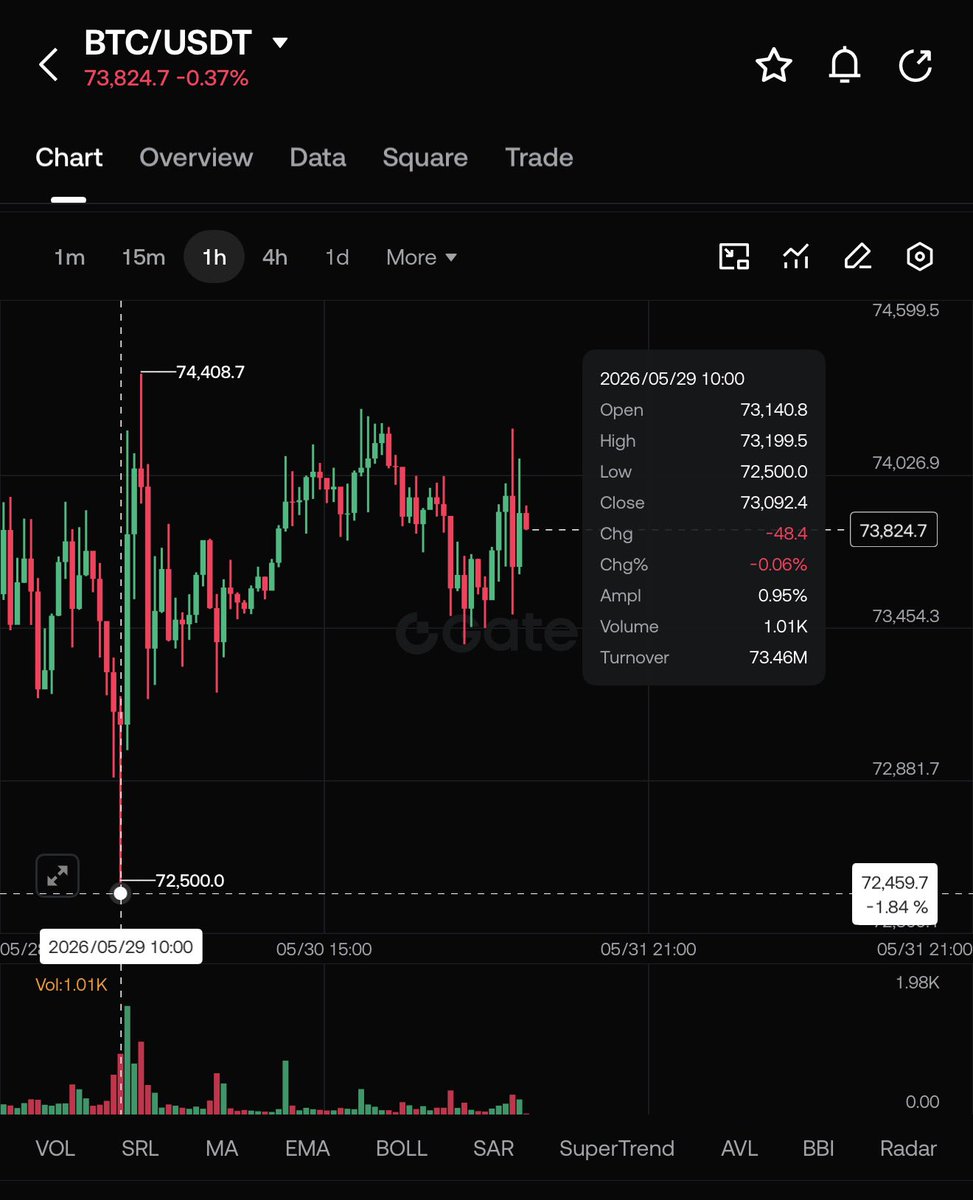
Task: Enable BBI indicator
Action: click(818, 1148)
